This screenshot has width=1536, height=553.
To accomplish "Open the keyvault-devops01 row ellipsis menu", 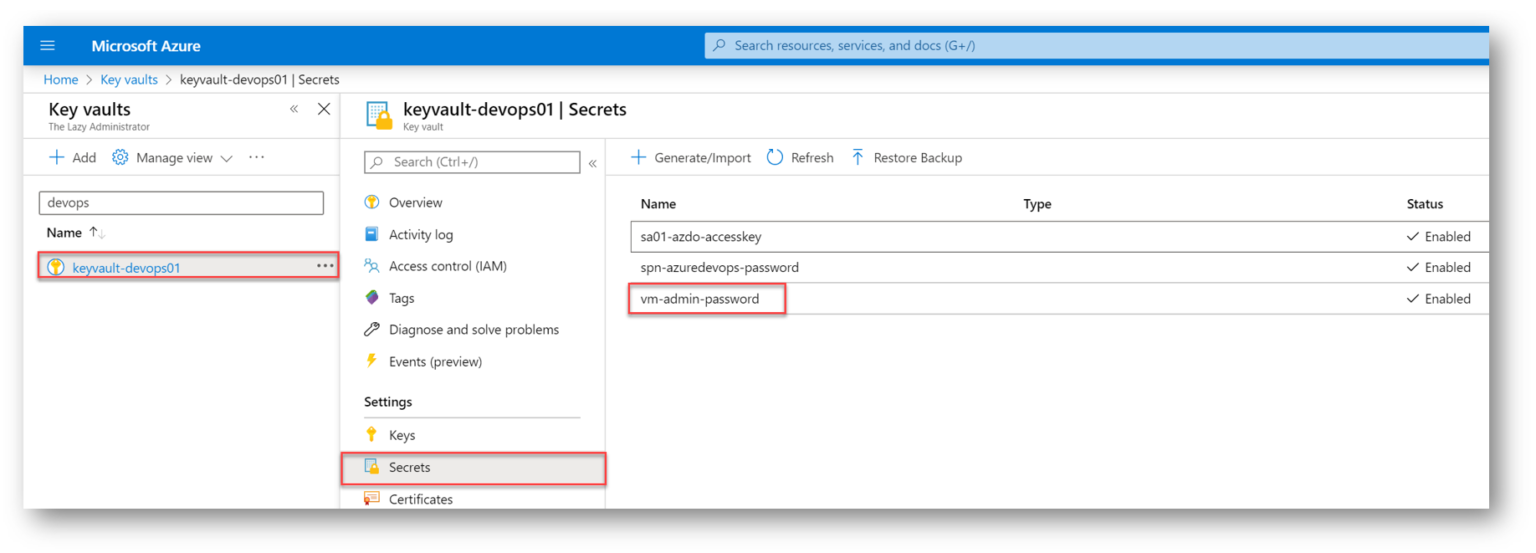I will (325, 266).
